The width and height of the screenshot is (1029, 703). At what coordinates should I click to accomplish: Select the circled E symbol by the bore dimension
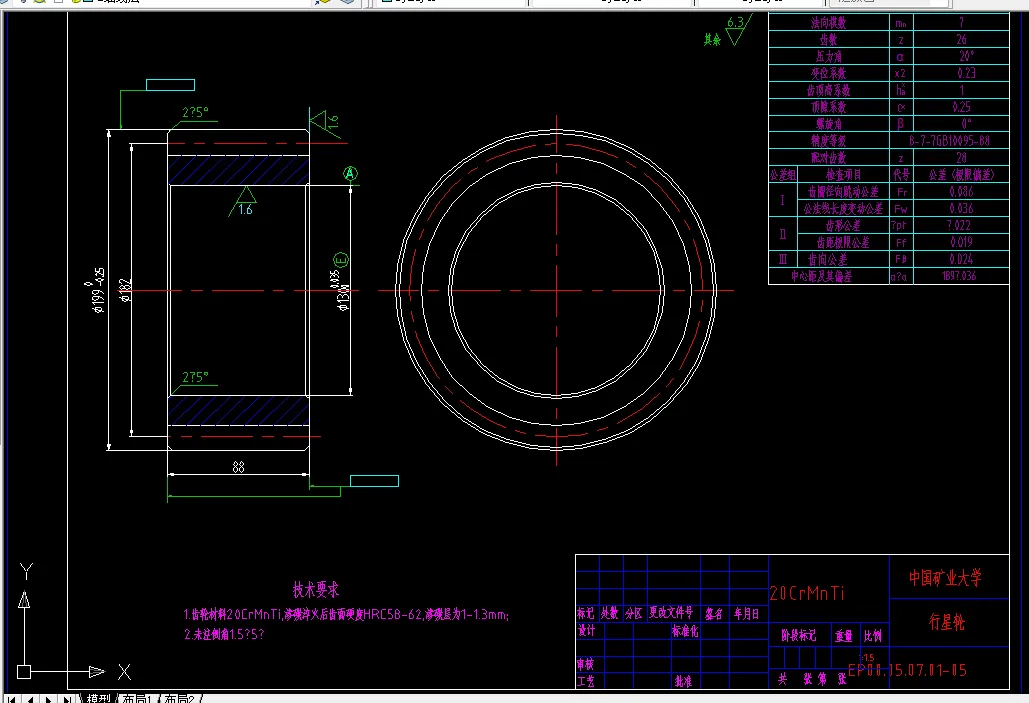(x=342, y=262)
